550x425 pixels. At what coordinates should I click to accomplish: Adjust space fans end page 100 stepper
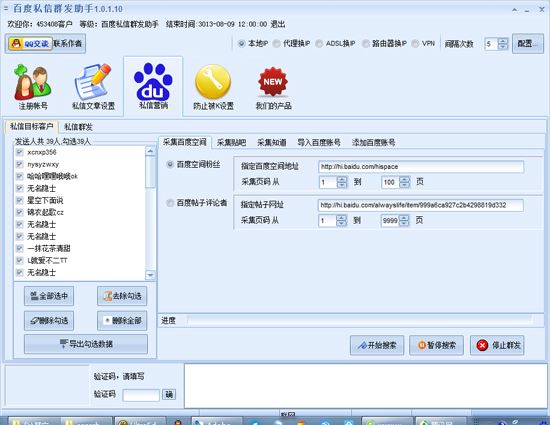point(404,182)
